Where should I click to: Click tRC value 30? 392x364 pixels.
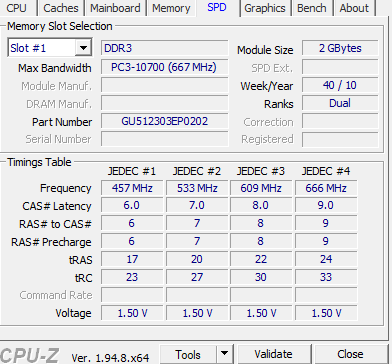click(261, 277)
